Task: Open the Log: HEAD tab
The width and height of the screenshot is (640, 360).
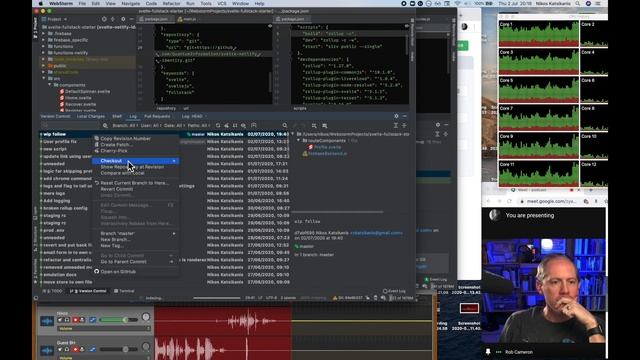Action: point(192,116)
